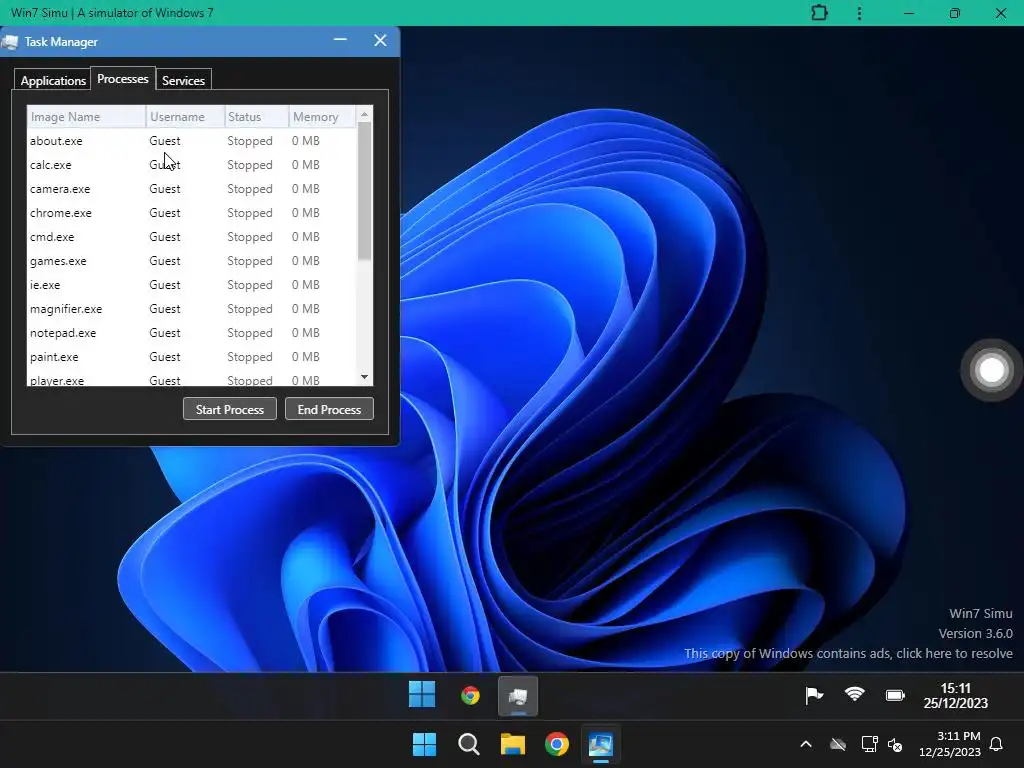Click the process list vertical scrollbar thumb
The width and height of the screenshot is (1024, 768).
point(364,191)
